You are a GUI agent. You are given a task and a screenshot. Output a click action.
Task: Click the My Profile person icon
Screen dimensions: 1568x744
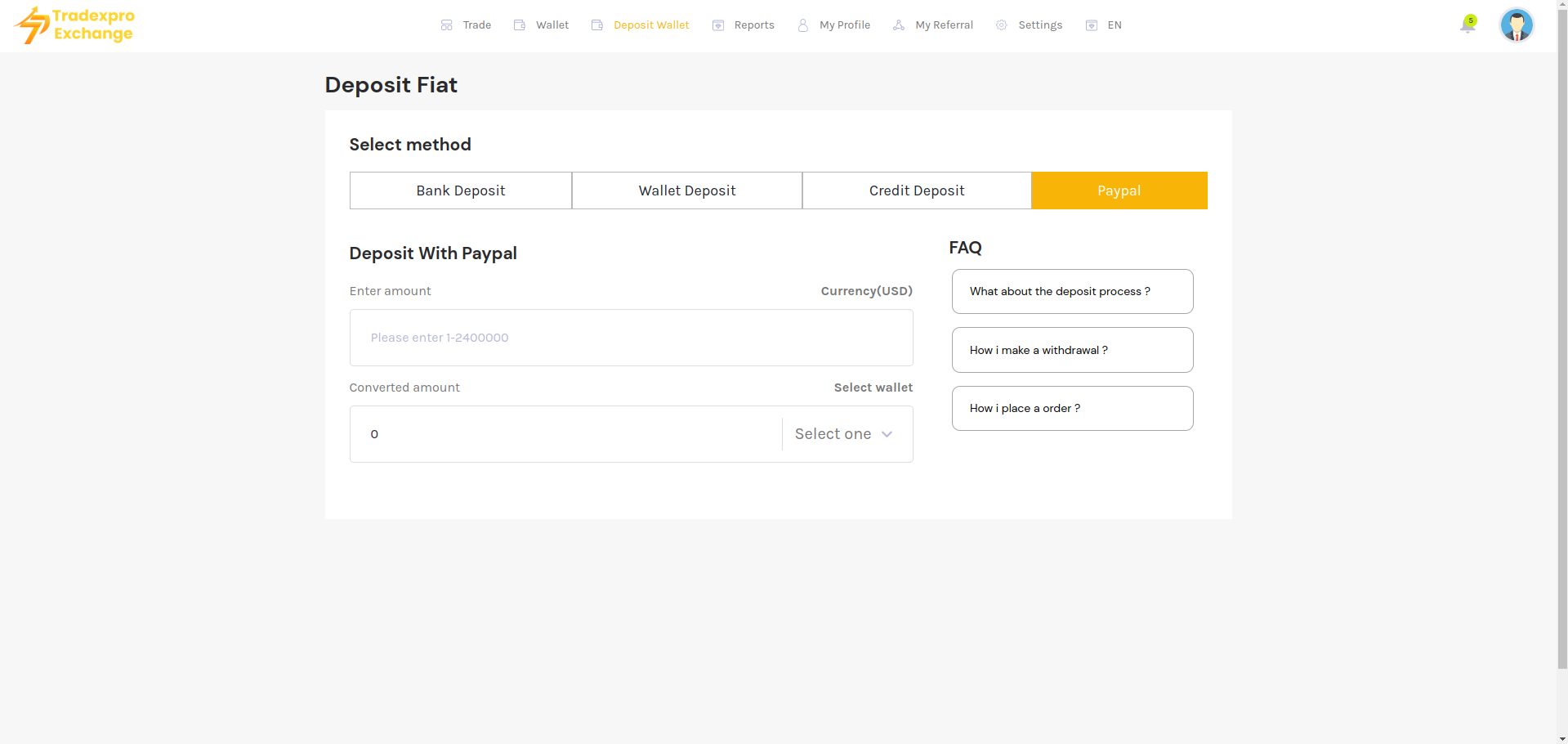coord(803,25)
